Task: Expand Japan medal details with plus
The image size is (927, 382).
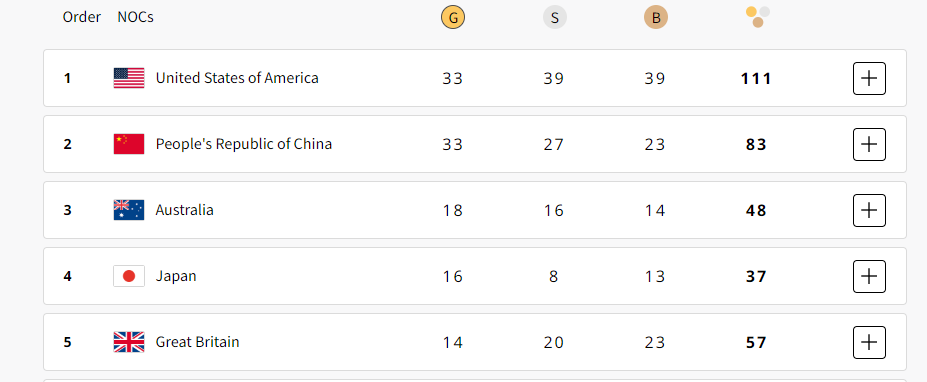Action: [x=869, y=276]
